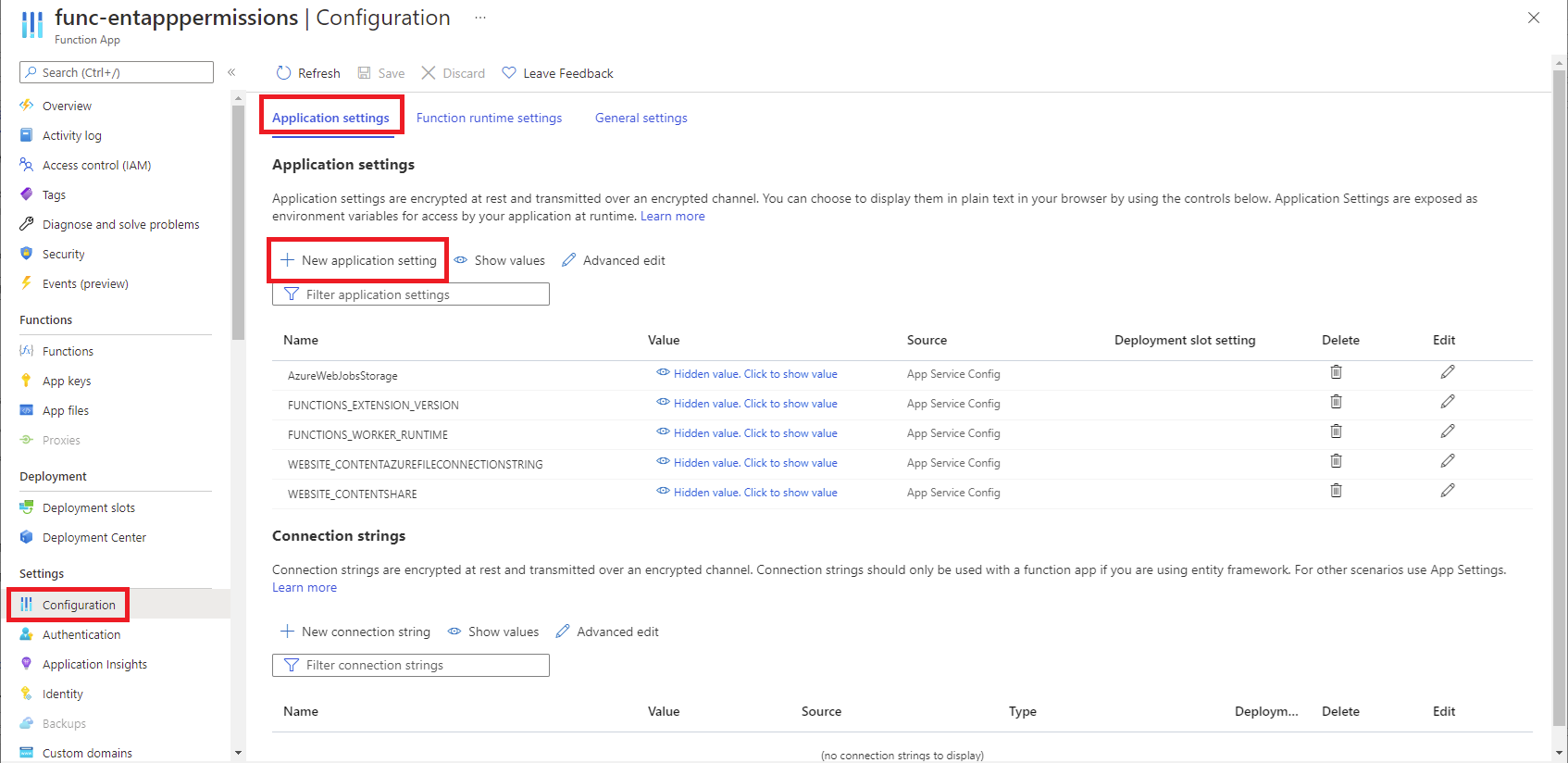Add a New application setting

[358, 260]
